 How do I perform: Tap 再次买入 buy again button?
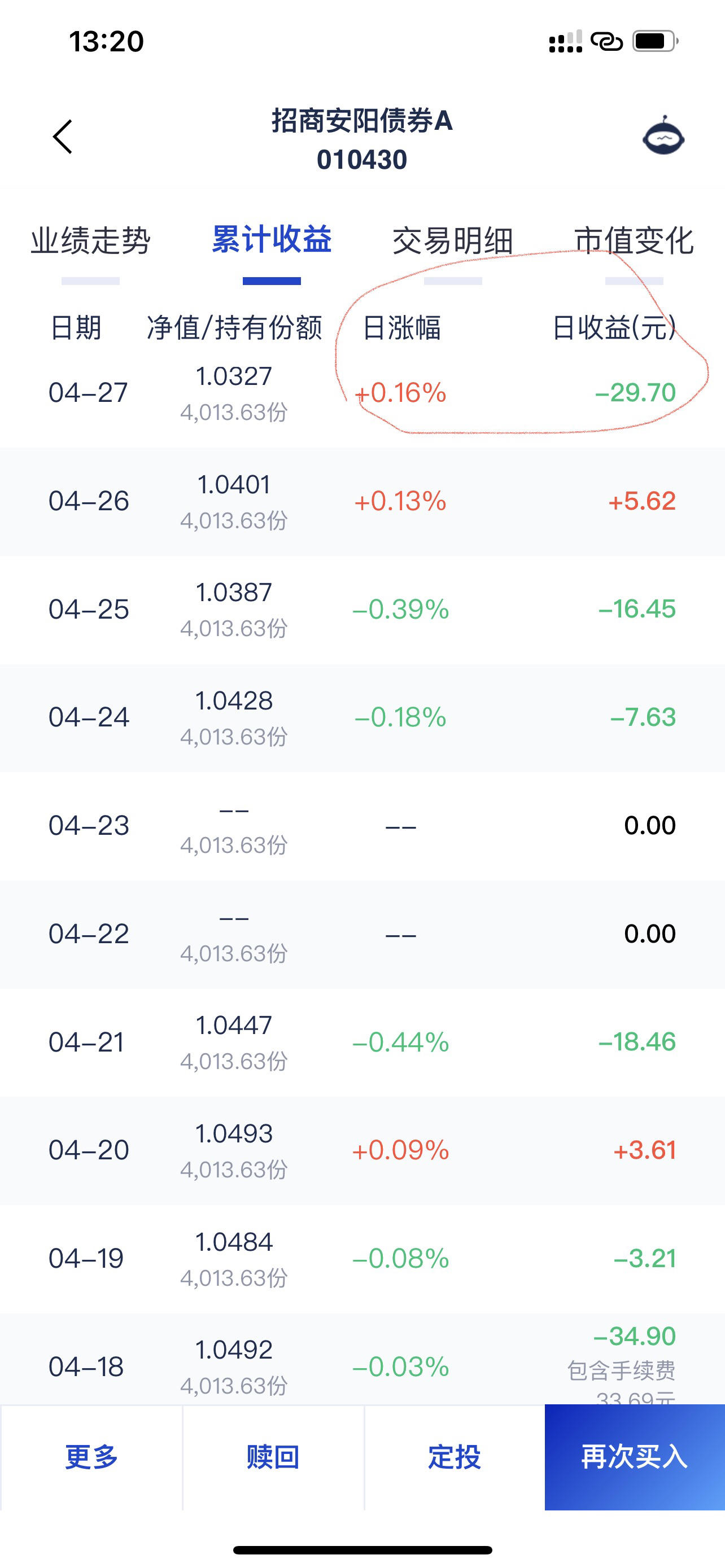(x=635, y=1457)
